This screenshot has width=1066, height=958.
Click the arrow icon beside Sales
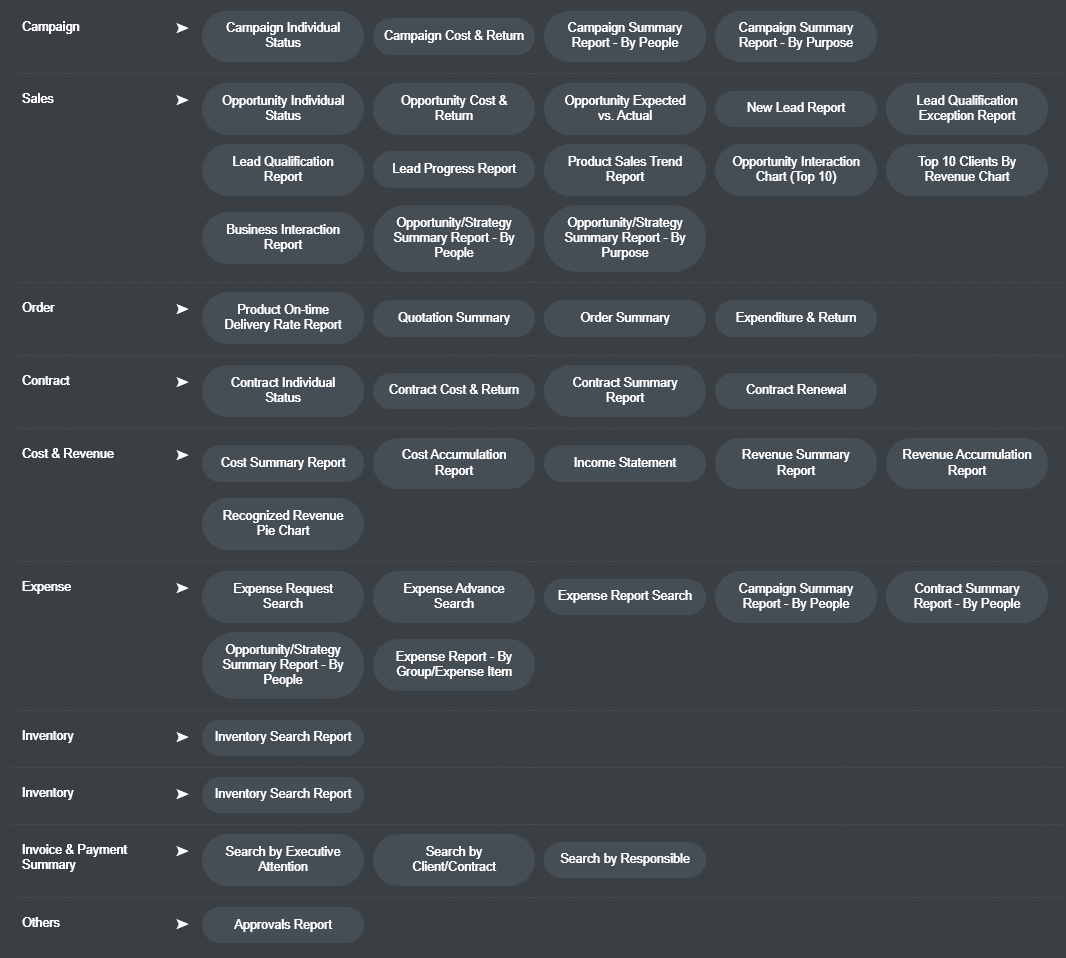point(182,100)
